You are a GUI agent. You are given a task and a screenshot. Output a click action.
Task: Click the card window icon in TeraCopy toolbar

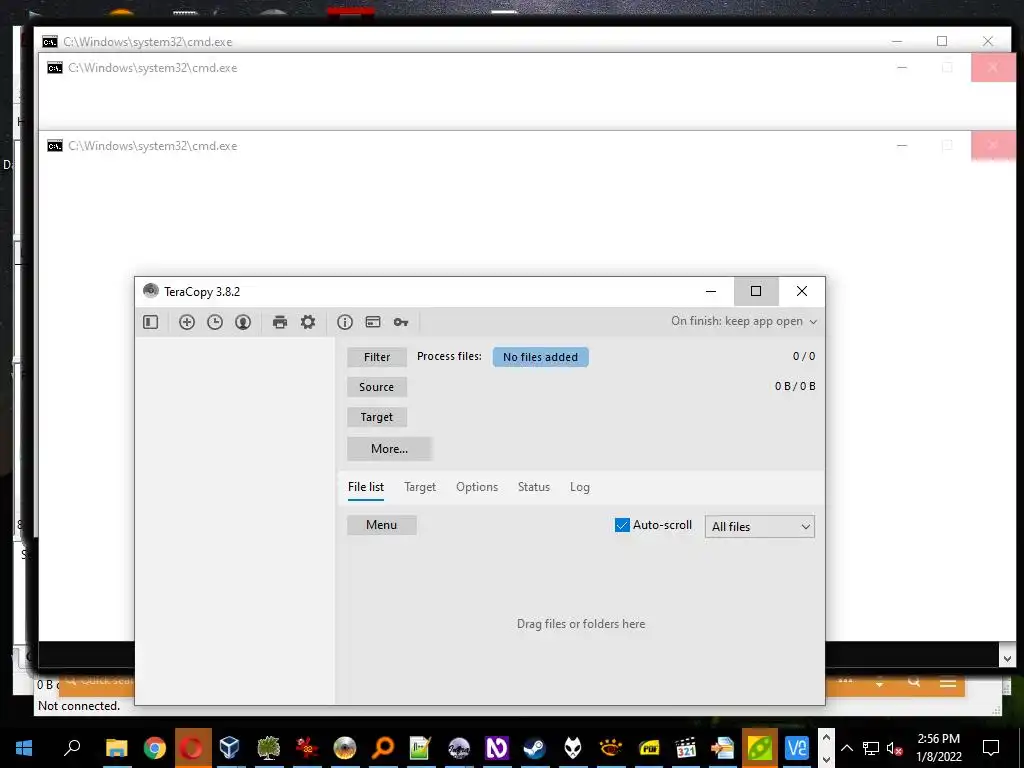coord(373,322)
